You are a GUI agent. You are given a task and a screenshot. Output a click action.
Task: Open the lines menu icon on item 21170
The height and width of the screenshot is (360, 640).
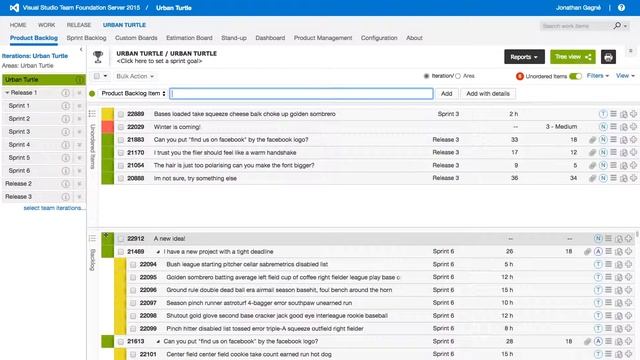click(x=613, y=152)
